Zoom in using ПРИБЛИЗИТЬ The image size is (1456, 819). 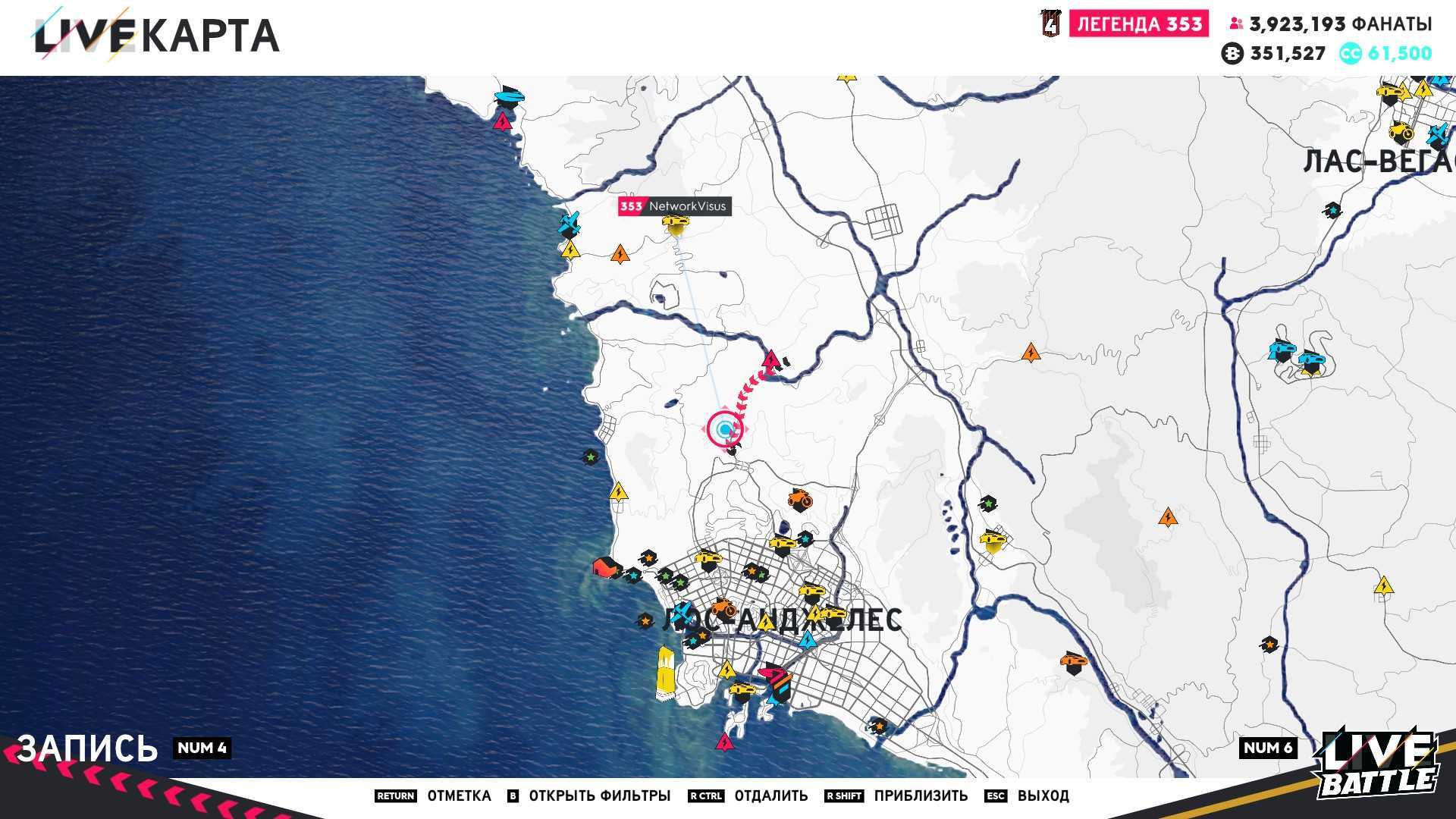920,795
